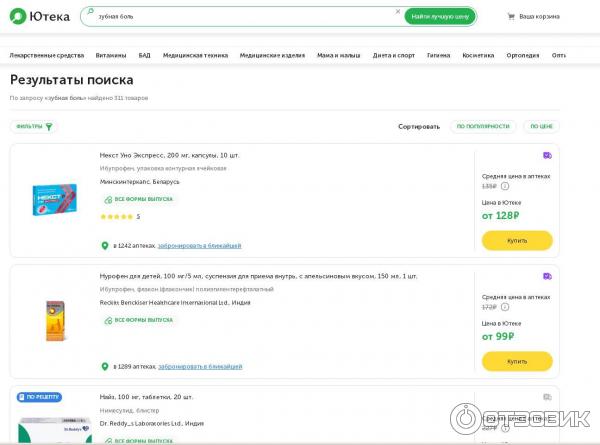
Task: Click the filter funnel icon
Action: 48,127
